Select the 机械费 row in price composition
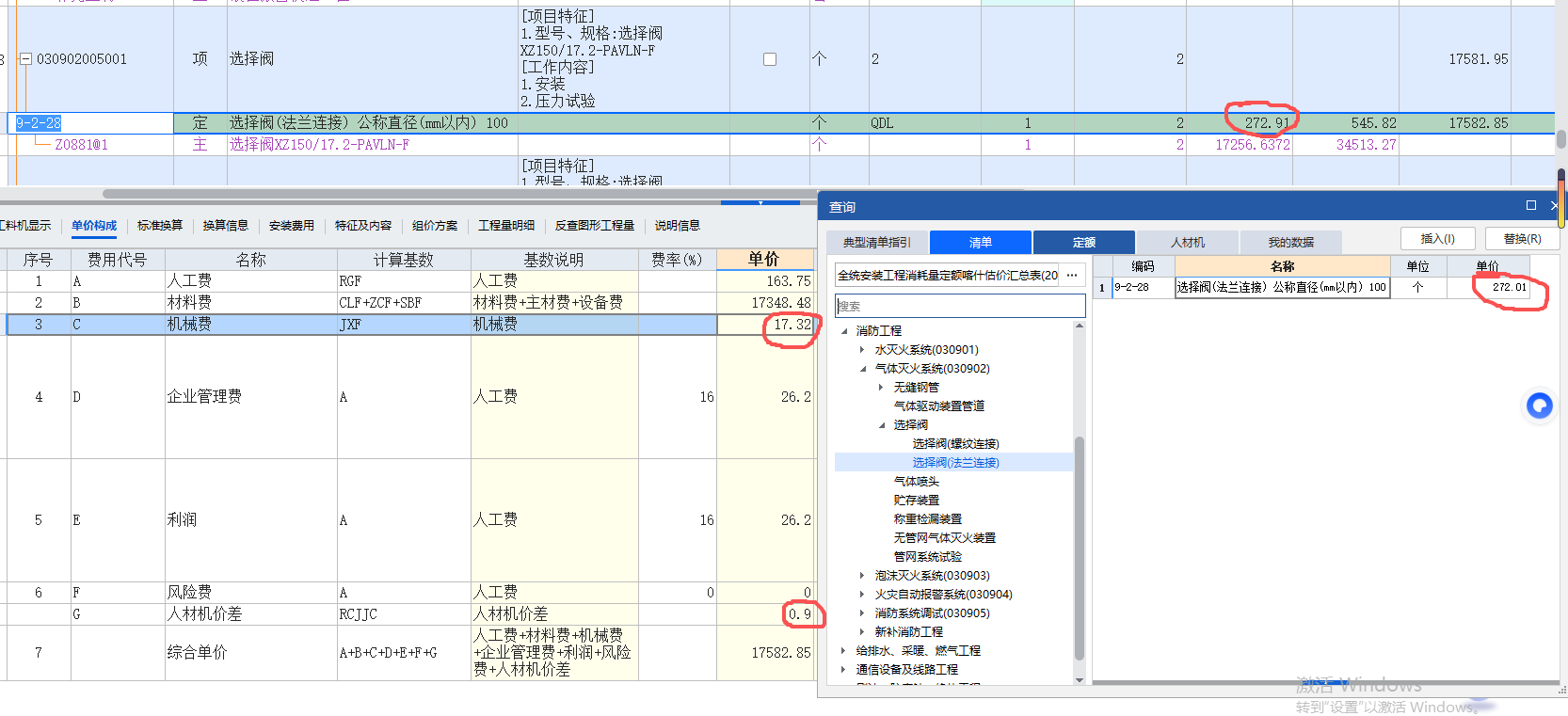The width and height of the screenshot is (1568, 716). click(408, 325)
